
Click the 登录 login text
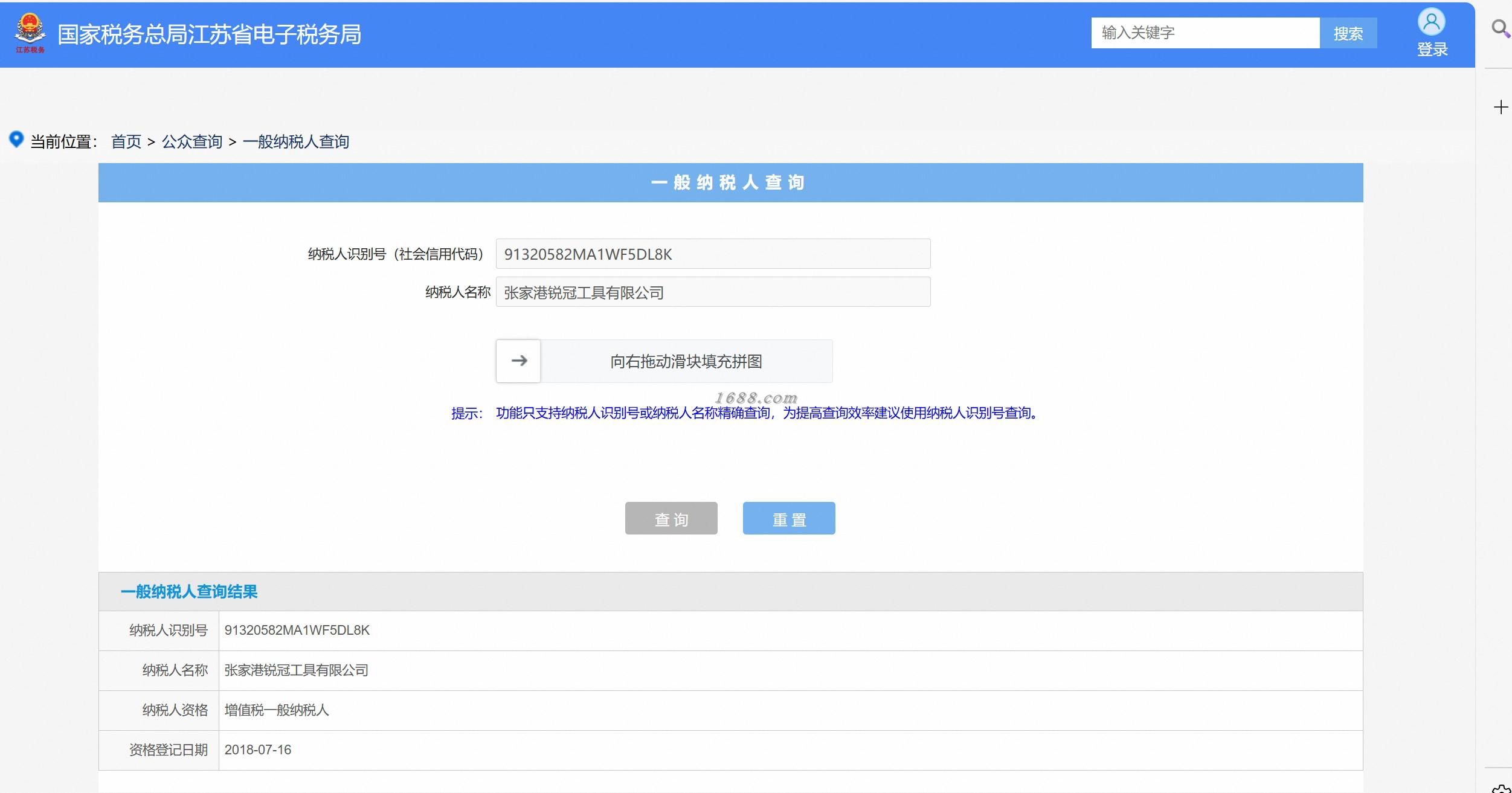tap(1432, 50)
